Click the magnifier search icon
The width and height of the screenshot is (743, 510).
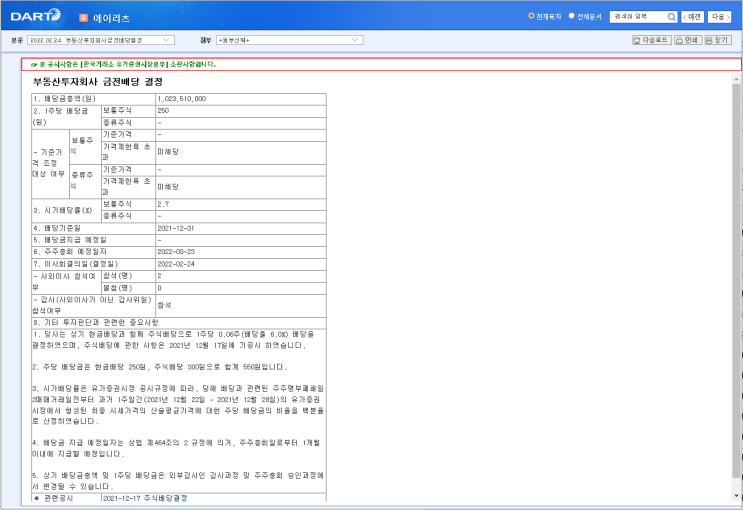671,17
